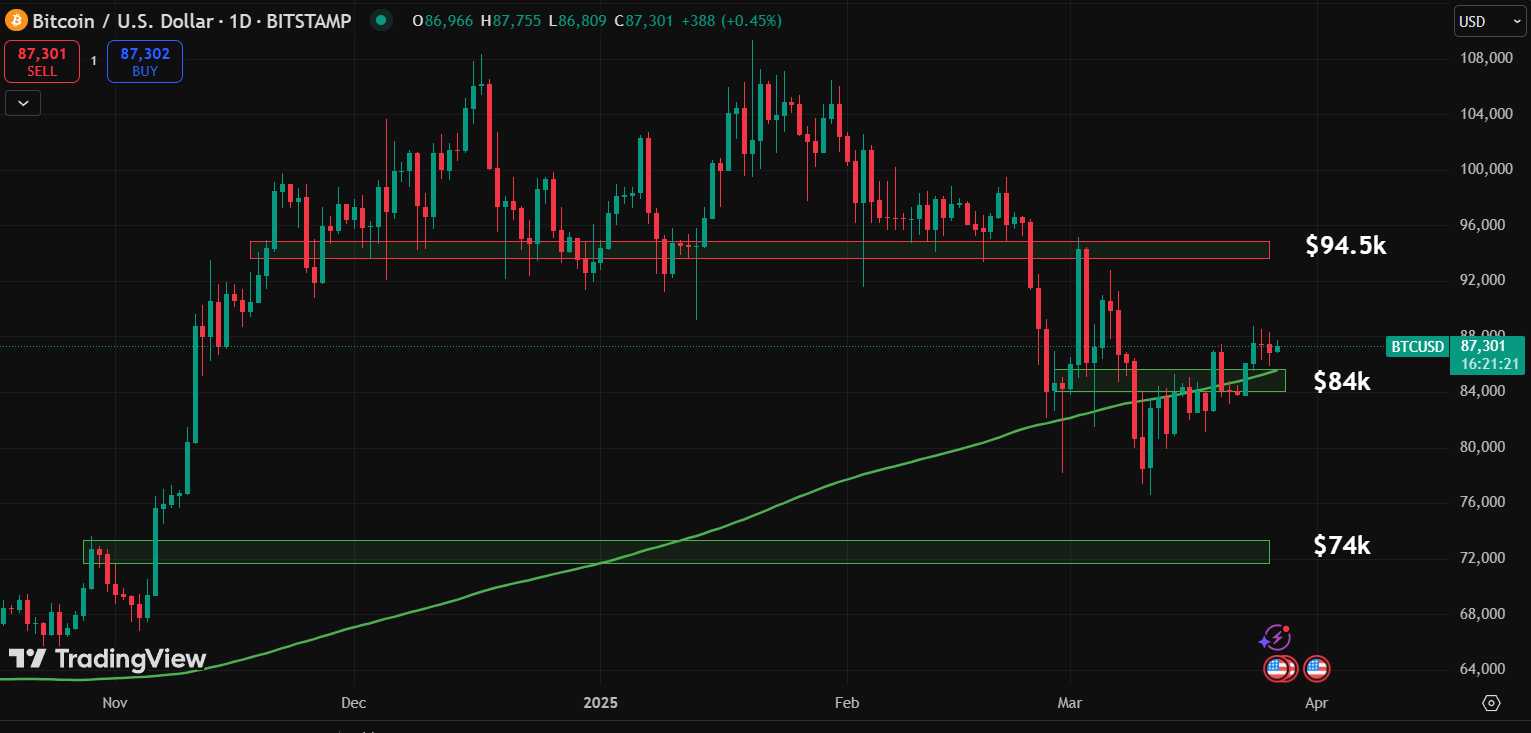
Task: Click 100,000 on the price axis
Action: [1486, 169]
